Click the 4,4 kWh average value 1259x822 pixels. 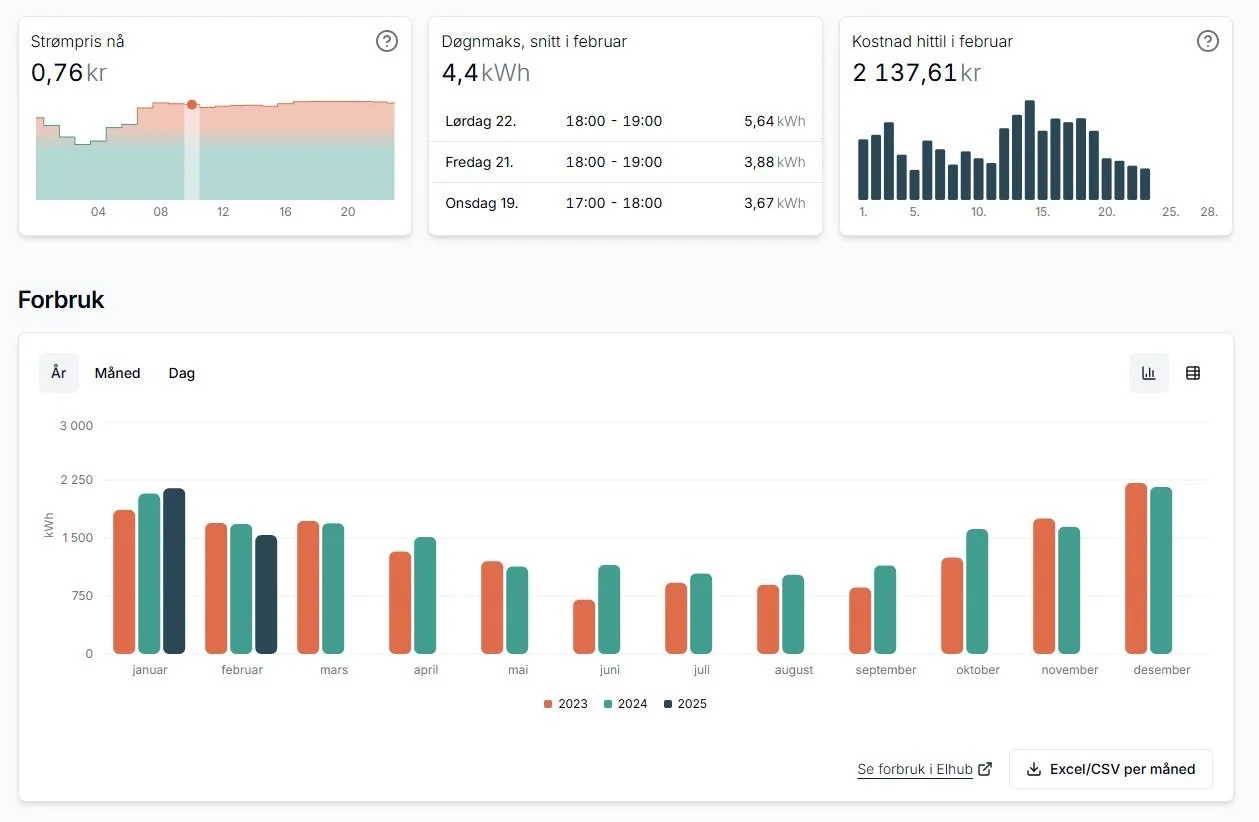486,73
